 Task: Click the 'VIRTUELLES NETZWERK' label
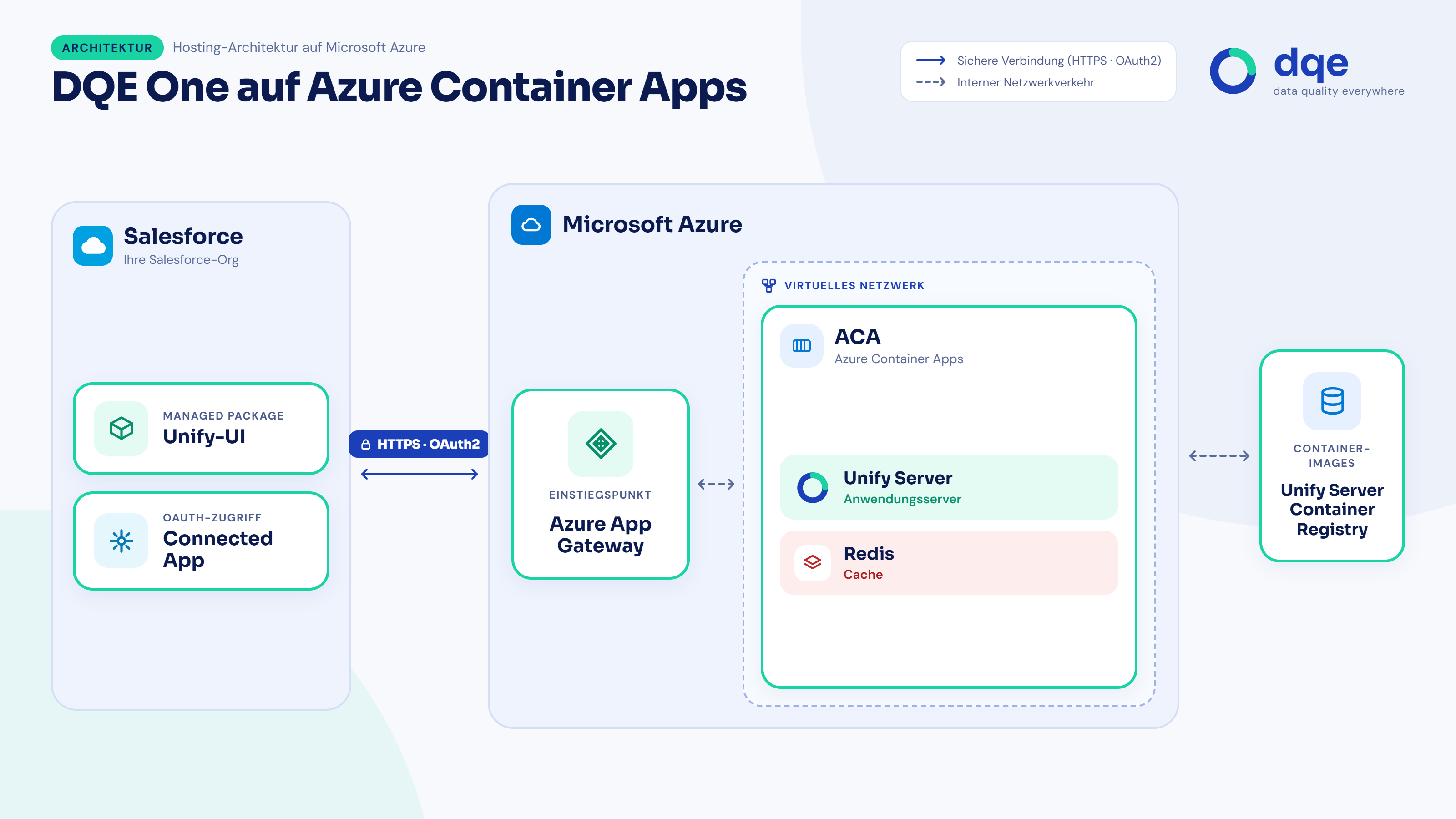click(854, 286)
